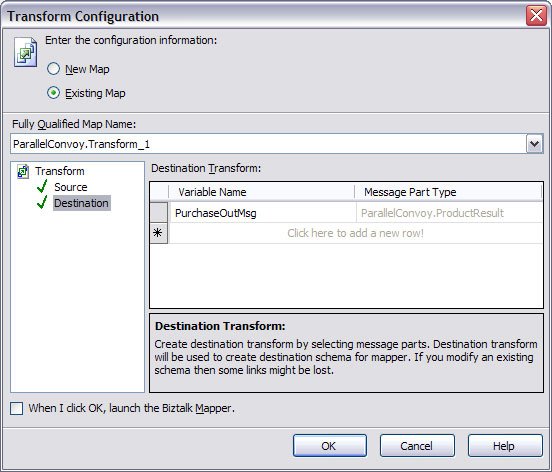Select Destination in the transform tree
Image resolution: width=552 pixels, height=472 pixels.
[x=82, y=203]
